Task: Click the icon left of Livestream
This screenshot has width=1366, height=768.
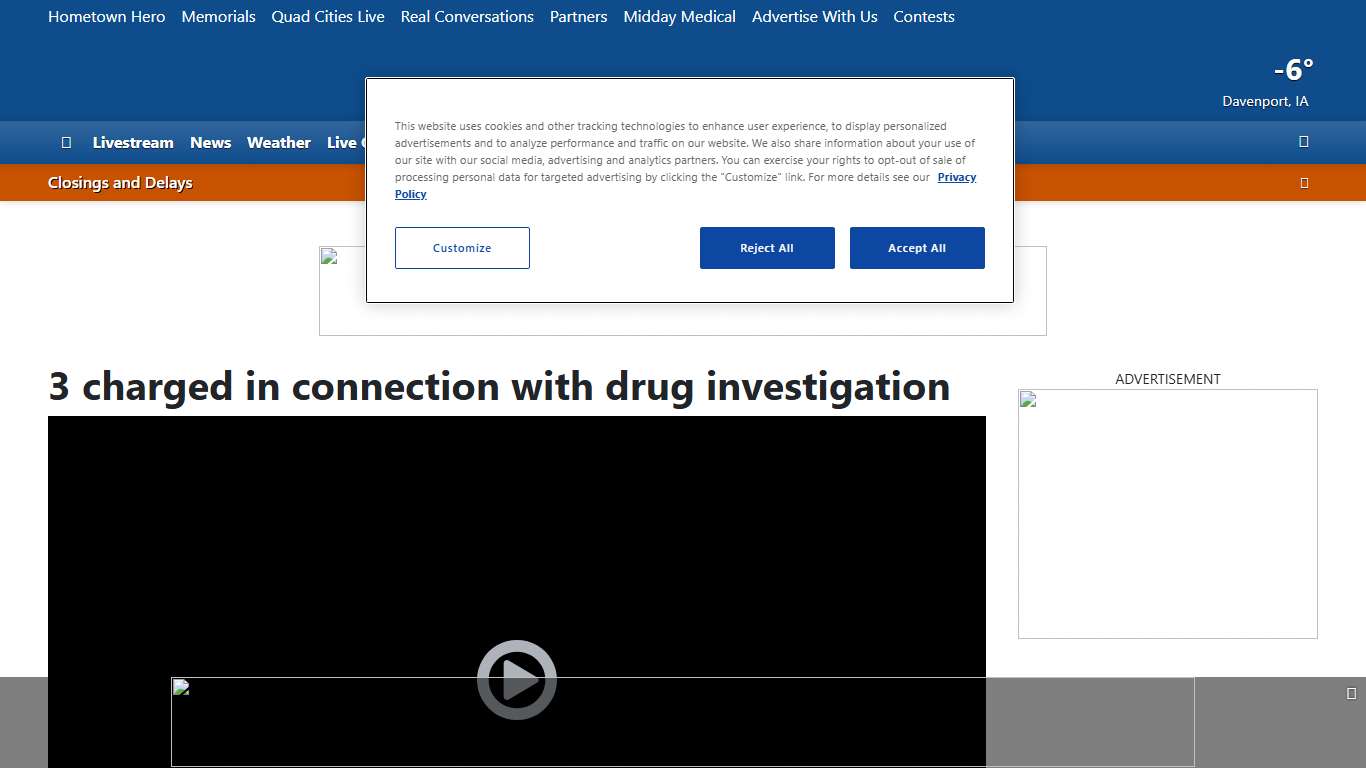Action: [x=66, y=143]
